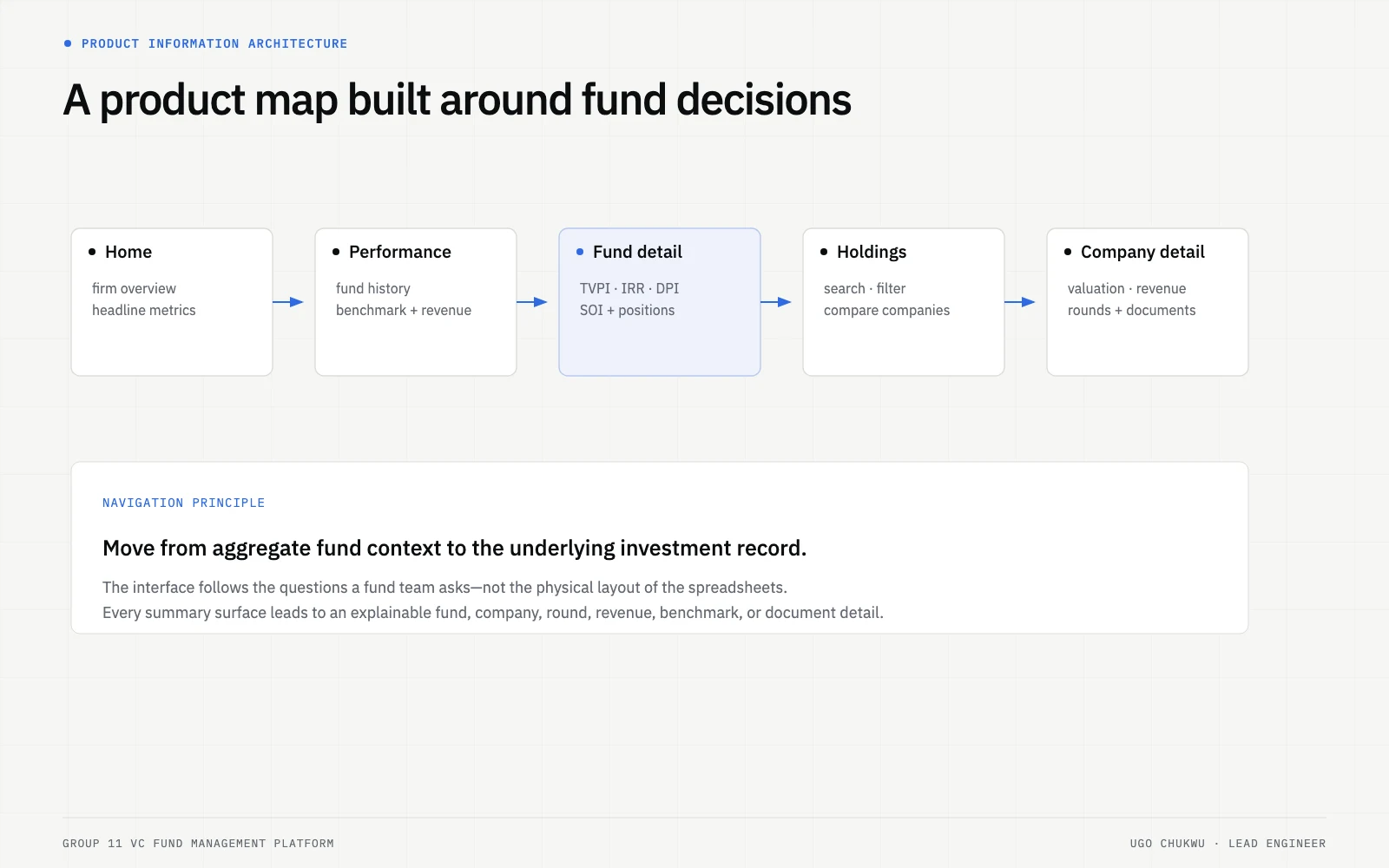Click the bullet dot beside Performance
This screenshot has width=1389, height=868.
pyautogui.click(x=336, y=252)
